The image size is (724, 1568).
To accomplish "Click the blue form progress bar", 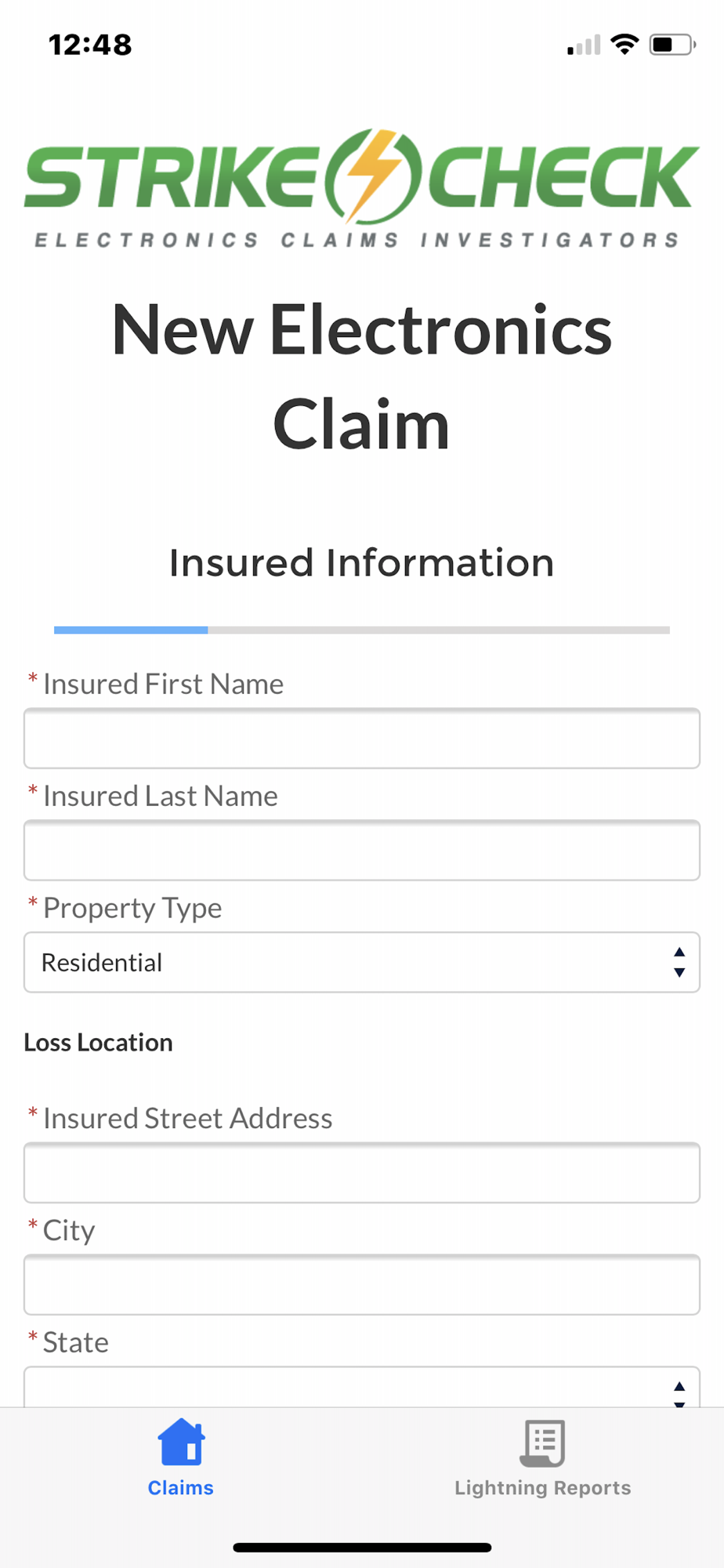I will click(131, 630).
